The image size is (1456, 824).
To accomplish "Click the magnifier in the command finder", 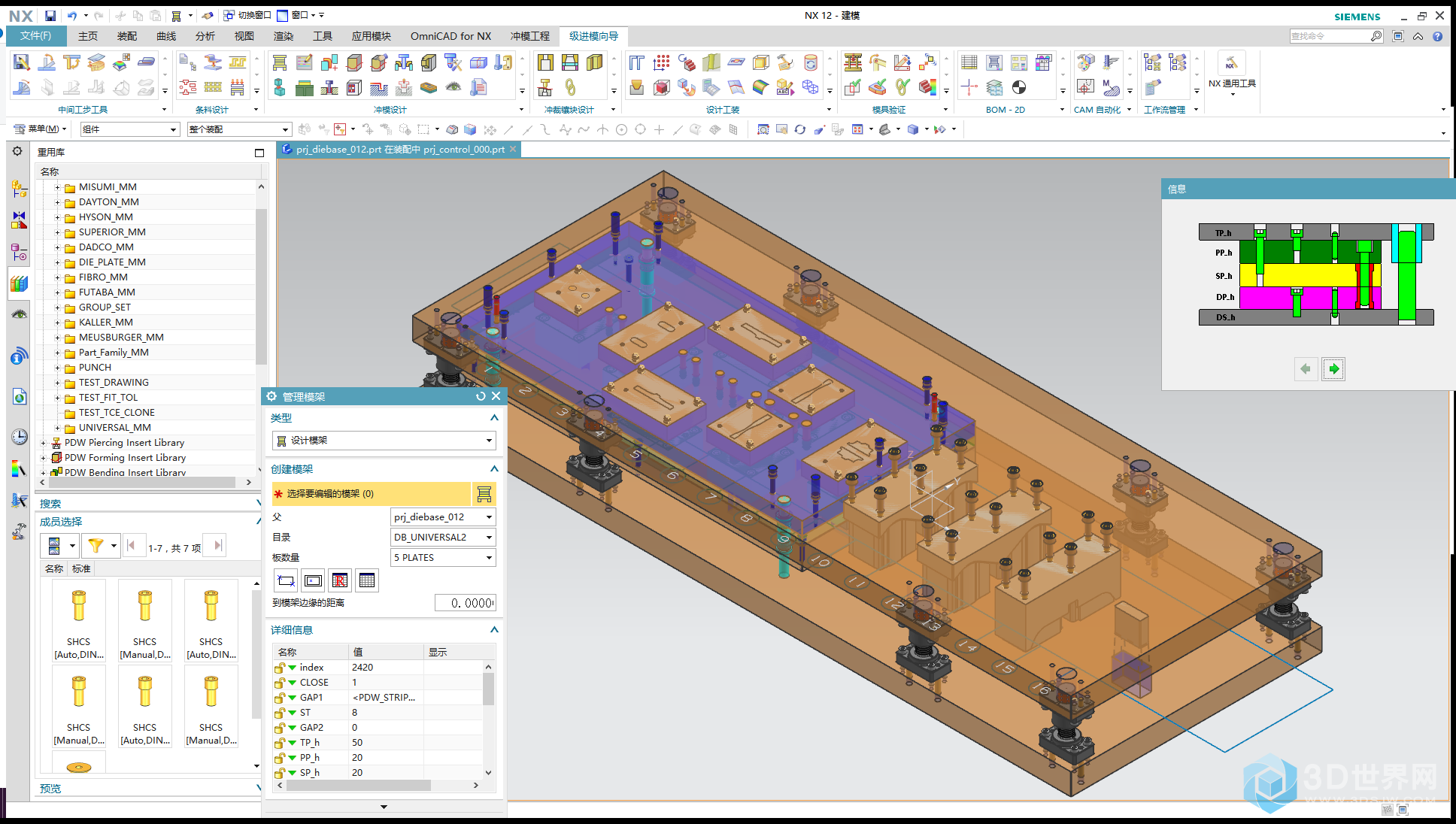I will [1376, 36].
